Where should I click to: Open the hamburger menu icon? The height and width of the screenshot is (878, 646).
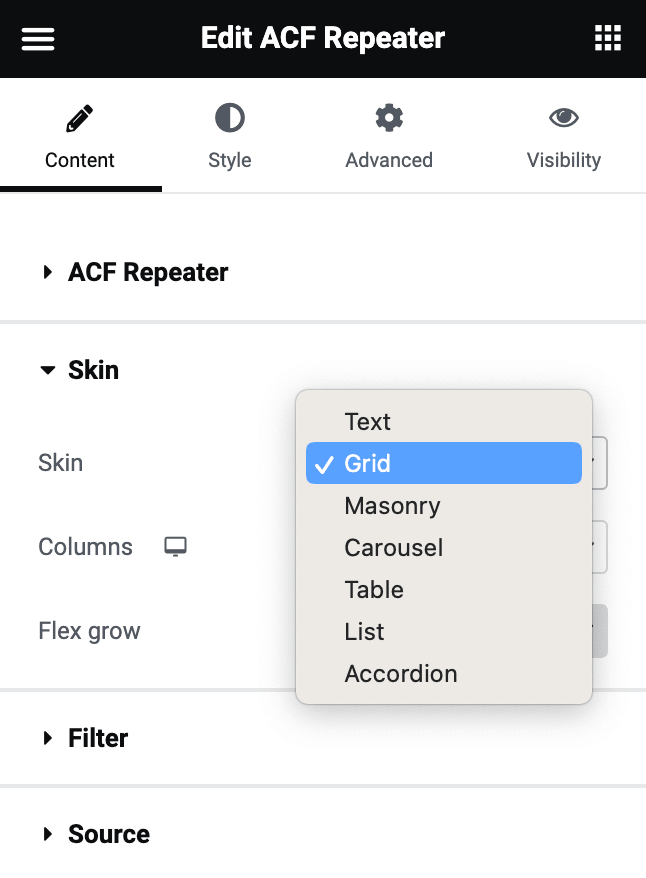tap(38, 39)
